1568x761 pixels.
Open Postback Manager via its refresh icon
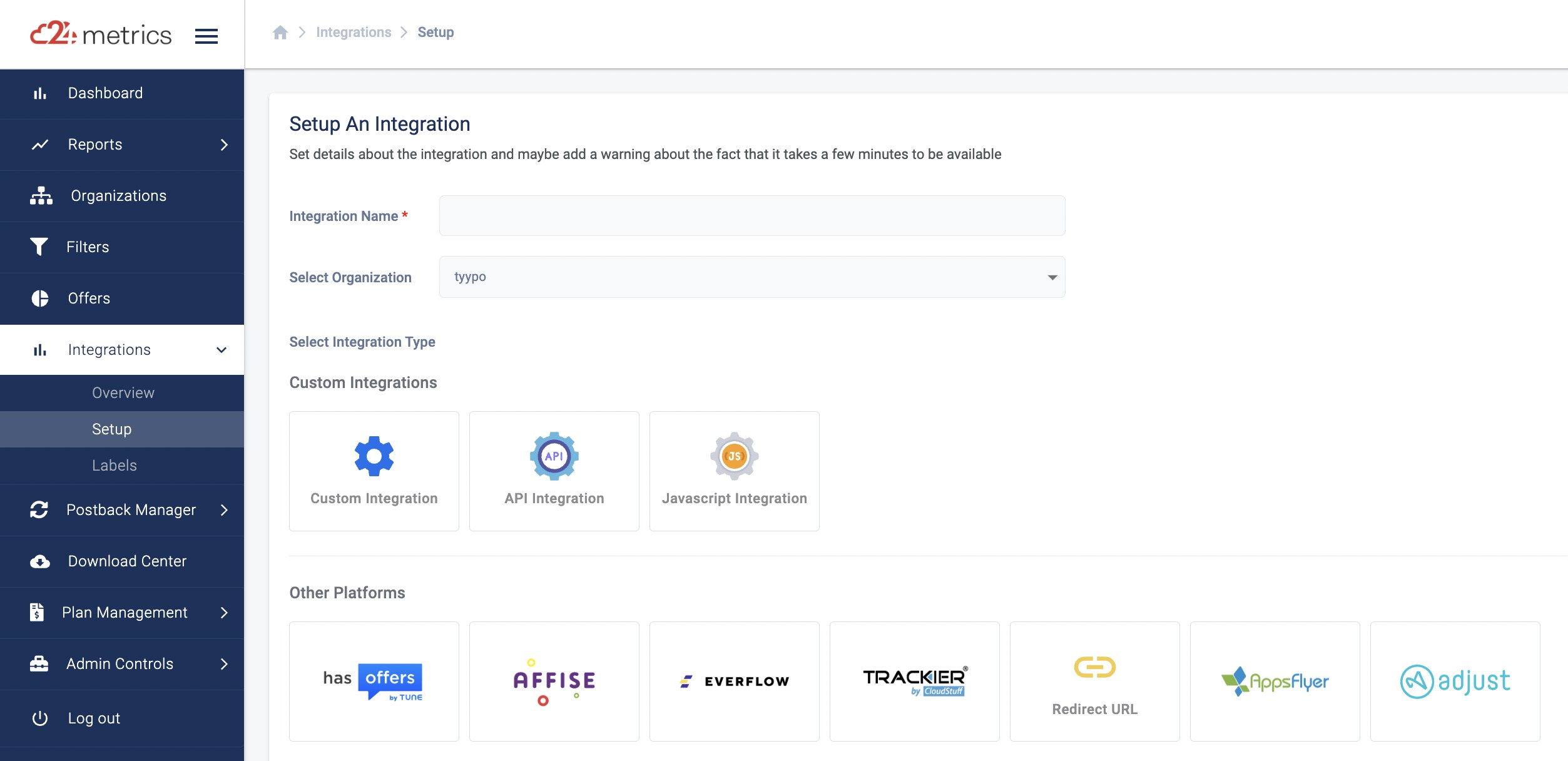39,510
